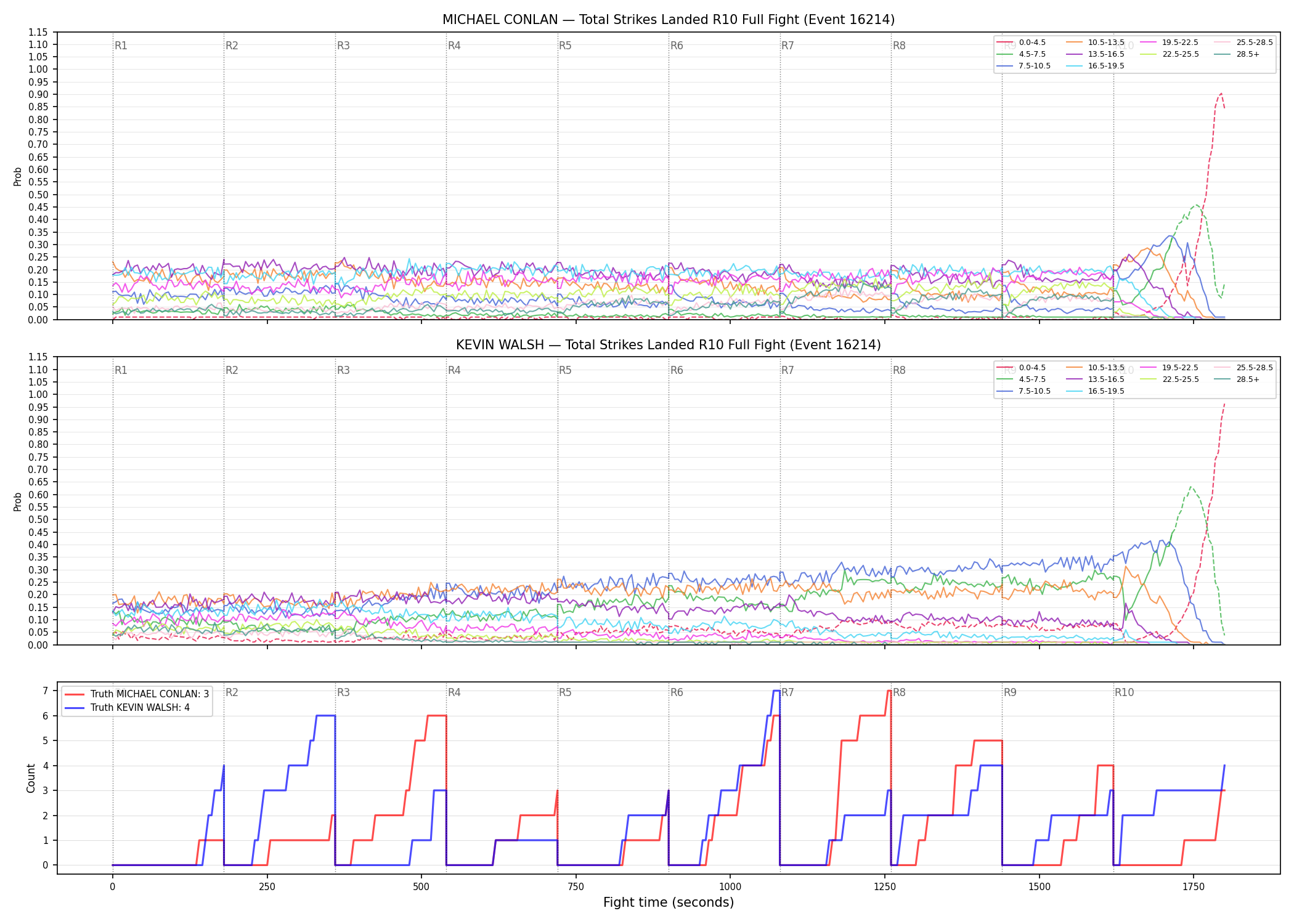Click 'Prob' axis label on Conlan chart
Viewport: 1294px width, 924px height.
click(x=18, y=176)
